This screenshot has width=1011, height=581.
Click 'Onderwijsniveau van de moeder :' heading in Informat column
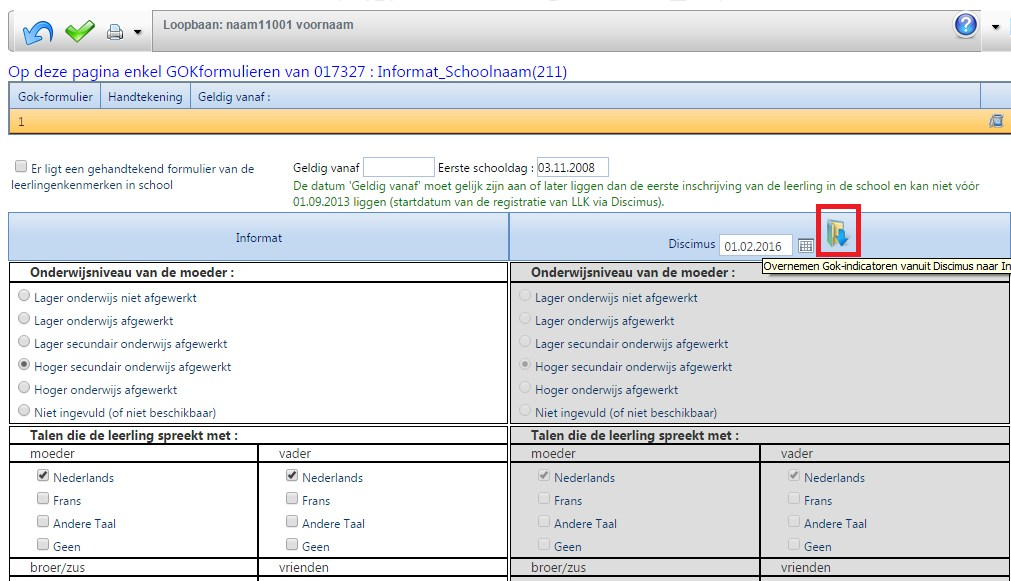(132, 272)
